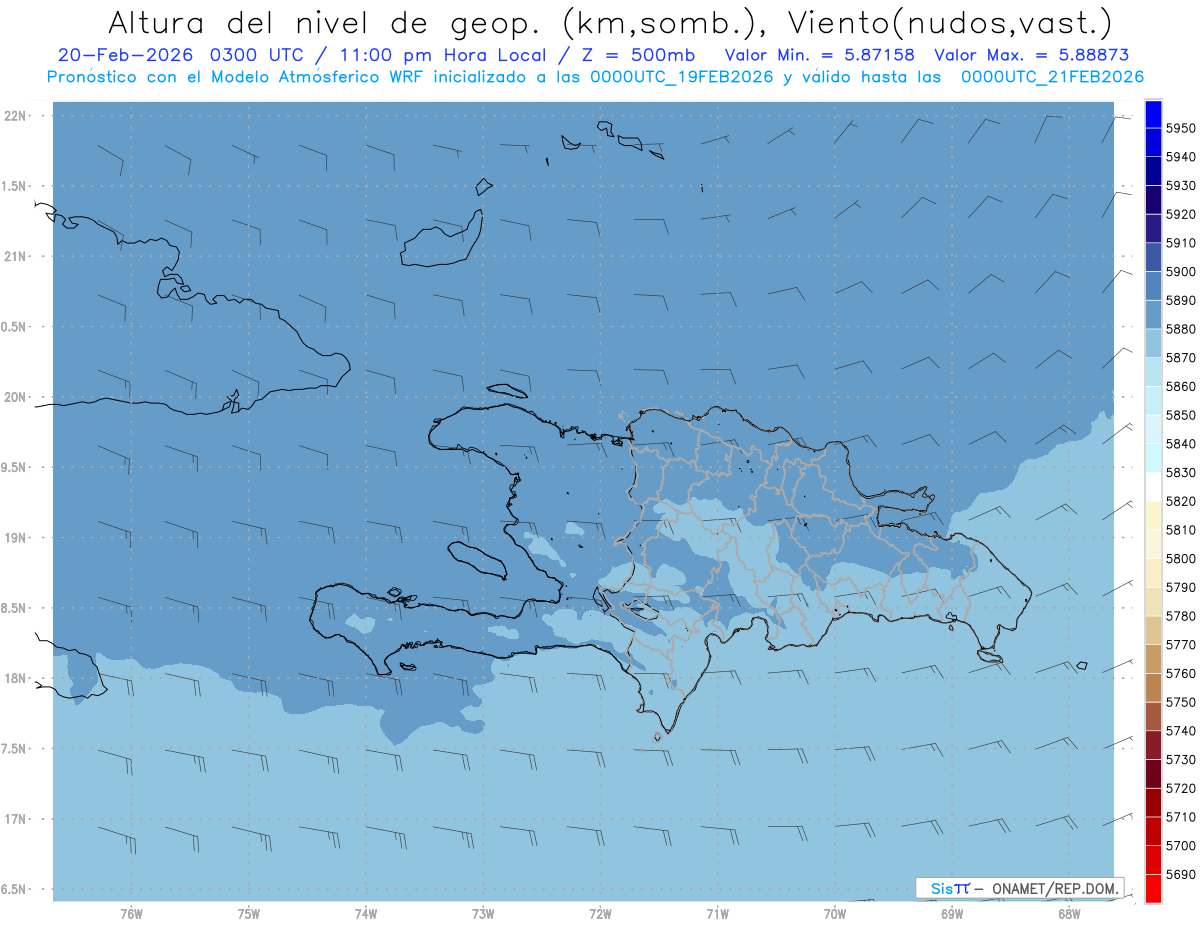Click the '70W' longitude axis label
1200x927 pixels.
(835, 914)
